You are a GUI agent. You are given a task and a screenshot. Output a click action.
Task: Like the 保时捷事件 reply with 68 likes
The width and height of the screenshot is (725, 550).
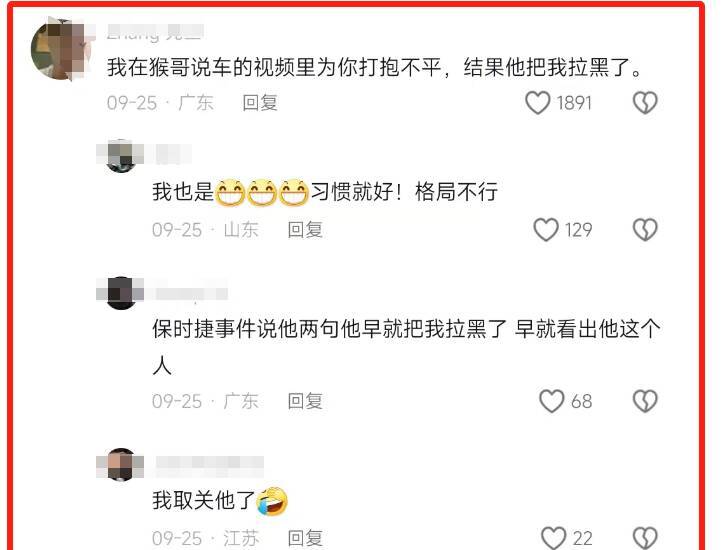point(552,401)
